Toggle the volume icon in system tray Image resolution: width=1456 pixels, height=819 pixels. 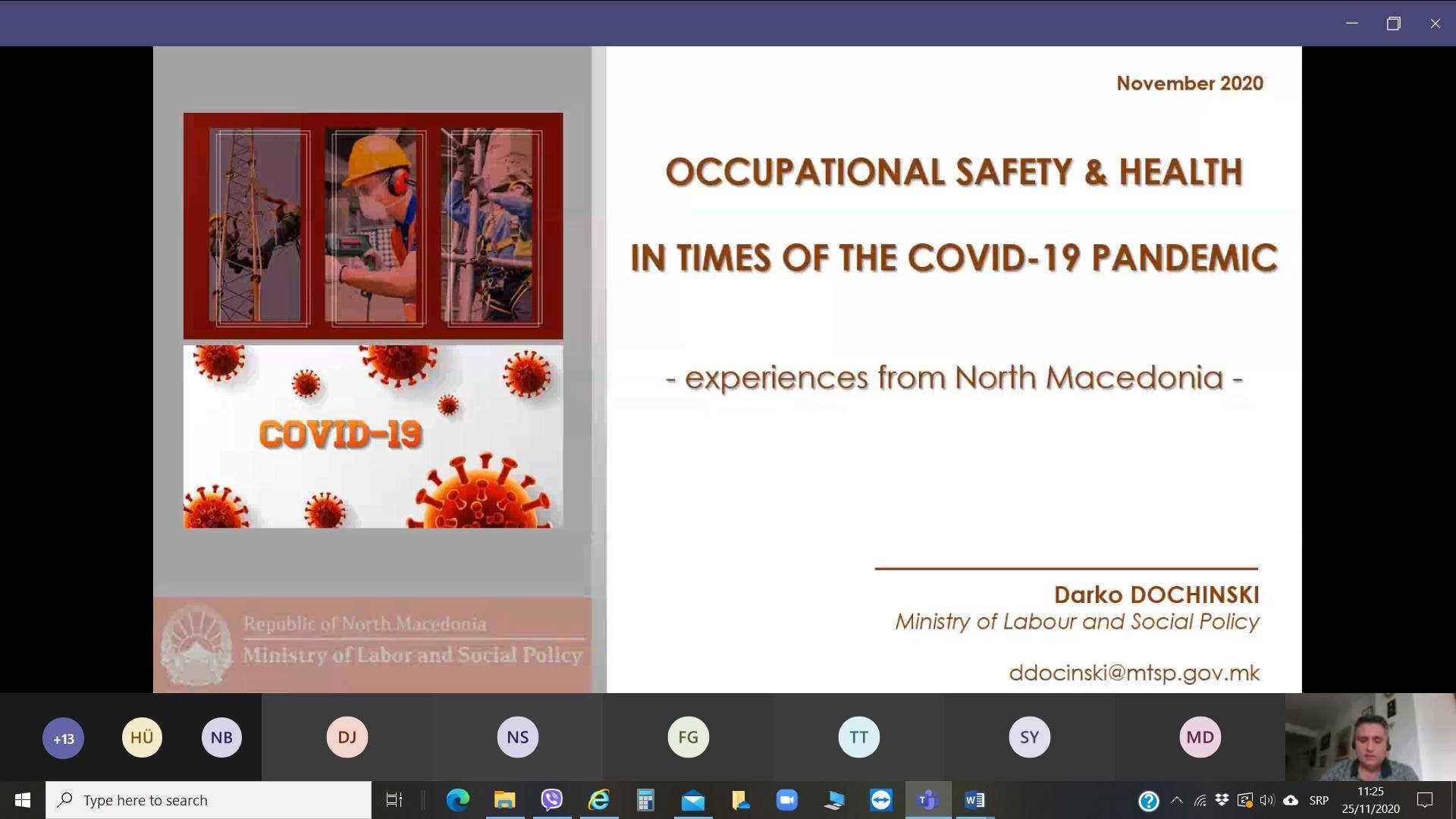coord(1266,800)
